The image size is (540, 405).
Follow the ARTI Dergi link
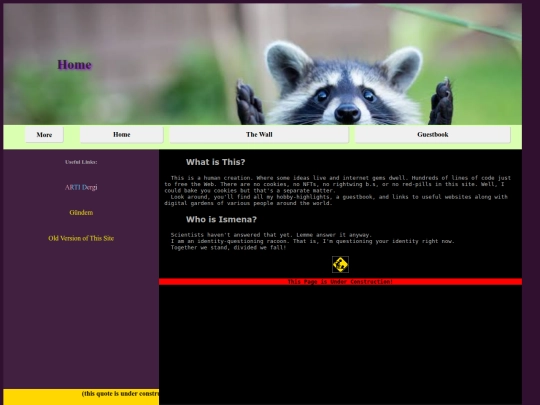(81, 187)
